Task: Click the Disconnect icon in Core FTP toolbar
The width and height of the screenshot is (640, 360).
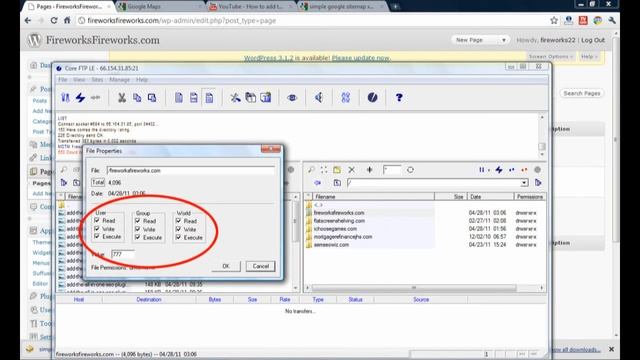Action: pyautogui.click(x=96, y=98)
